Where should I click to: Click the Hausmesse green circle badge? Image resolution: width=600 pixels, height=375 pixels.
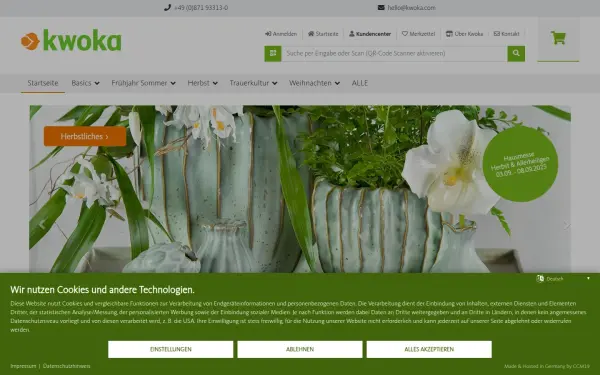520,164
